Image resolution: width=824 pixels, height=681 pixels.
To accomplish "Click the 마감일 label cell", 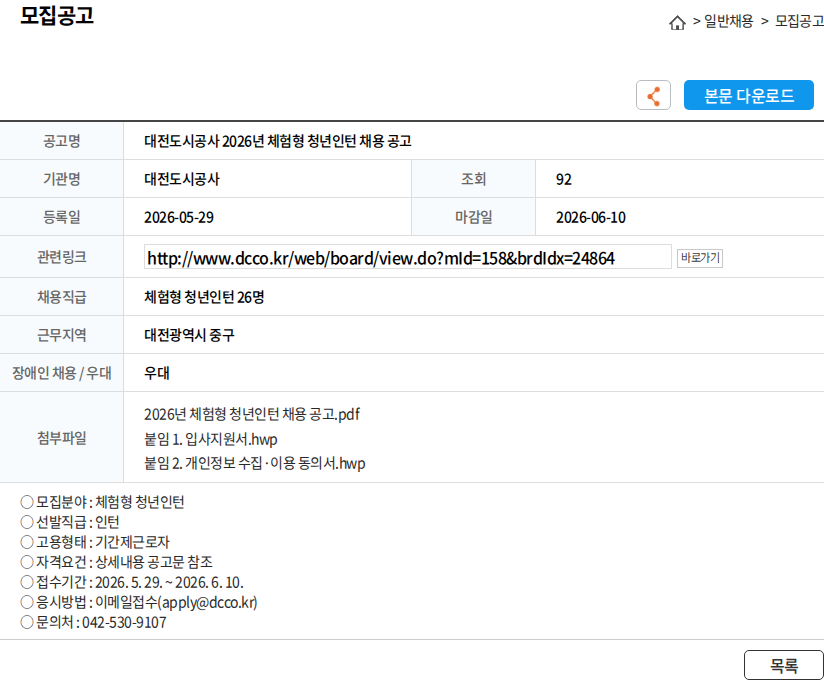I will pyautogui.click(x=473, y=217).
